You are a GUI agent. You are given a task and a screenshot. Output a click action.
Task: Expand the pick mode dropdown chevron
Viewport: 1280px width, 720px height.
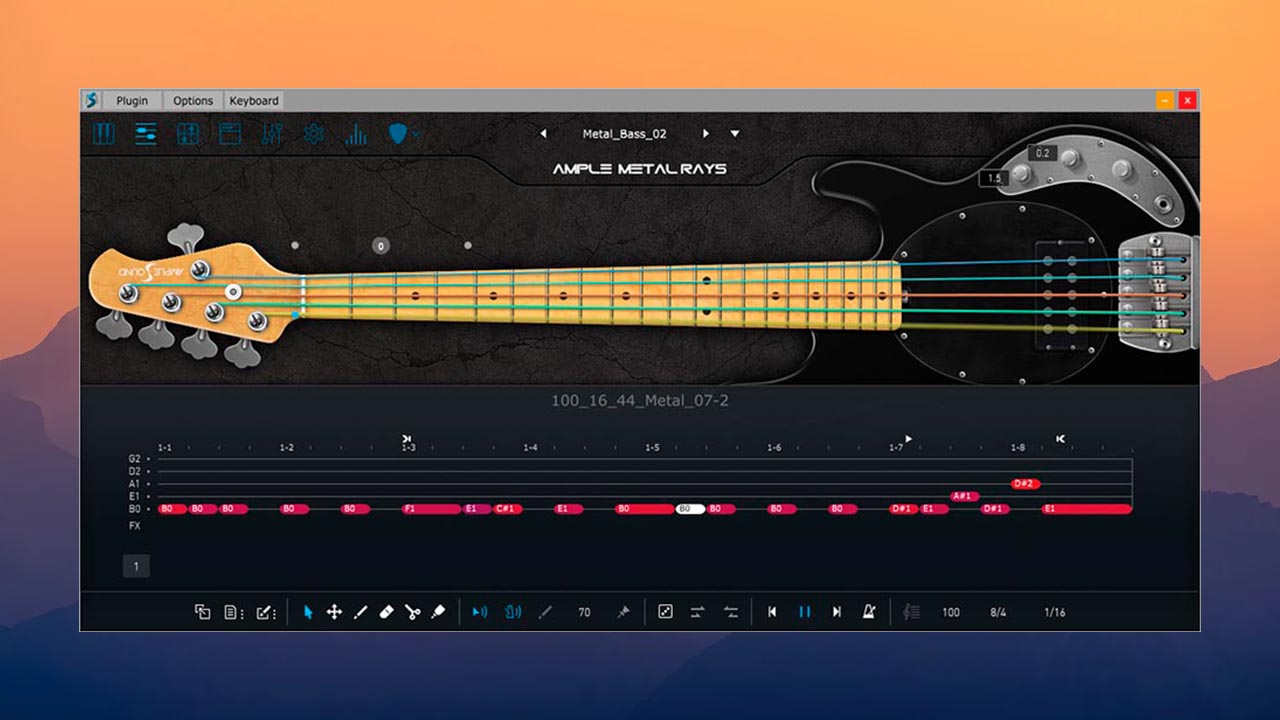[x=416, y=132]
